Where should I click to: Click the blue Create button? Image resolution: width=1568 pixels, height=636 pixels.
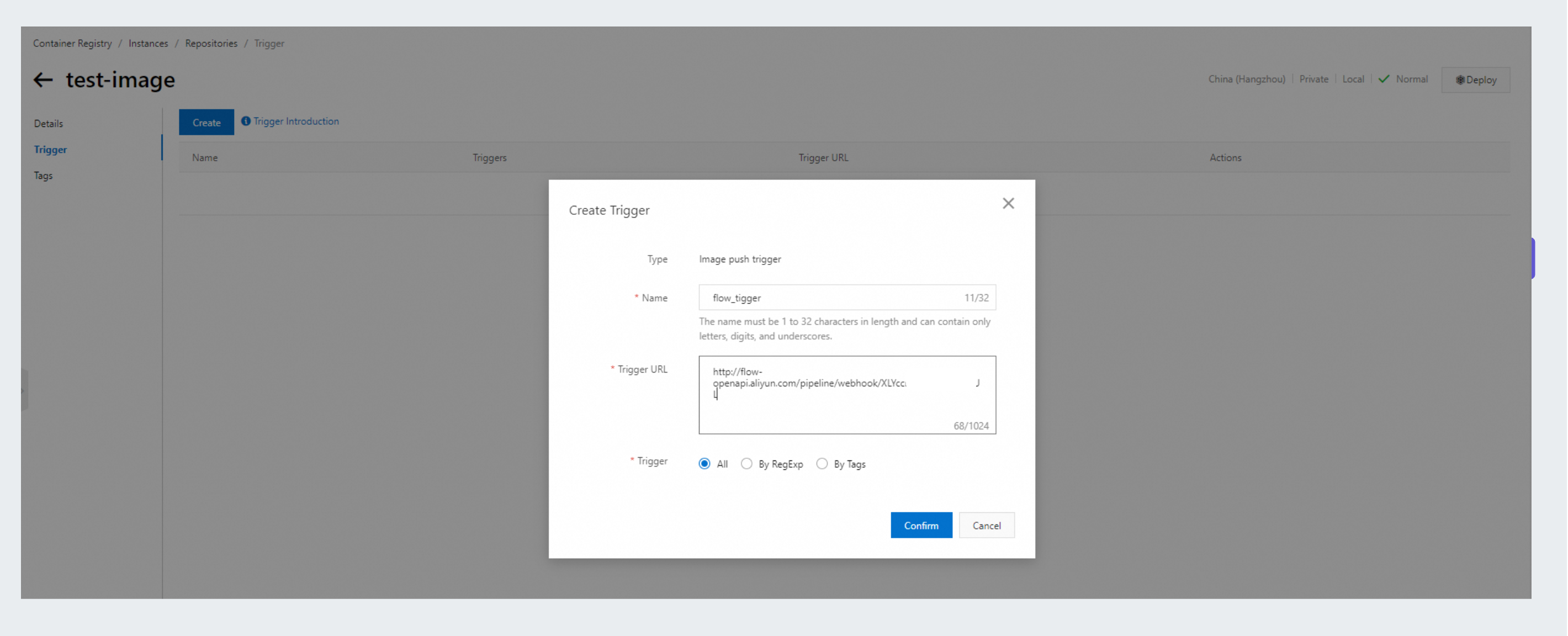[206, 123]
